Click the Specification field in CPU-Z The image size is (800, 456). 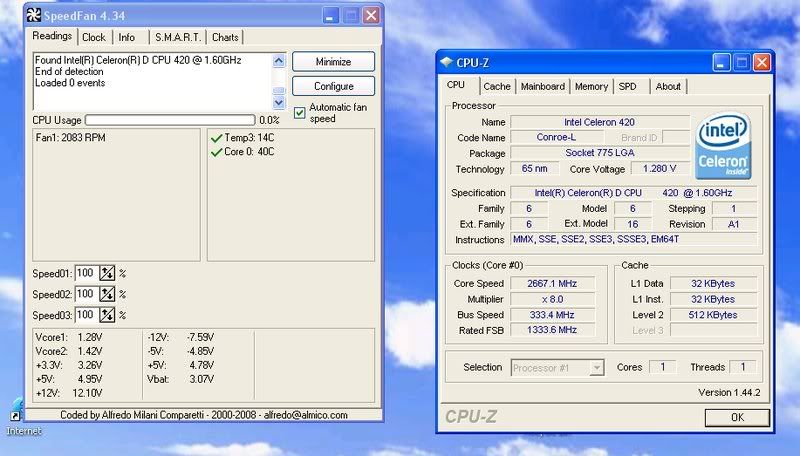(634, 193)
